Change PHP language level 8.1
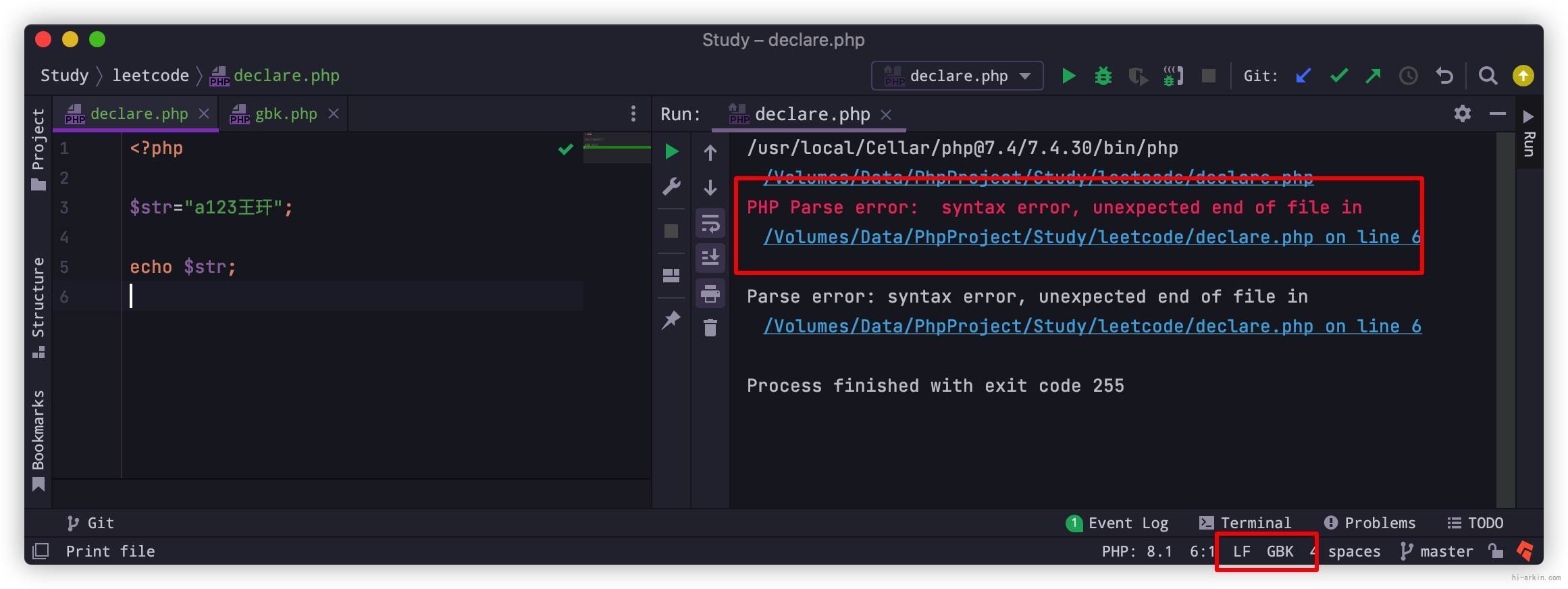The height and width of the screenshot is (589, 1568). pyautogui.click(x=1137, y=551)
